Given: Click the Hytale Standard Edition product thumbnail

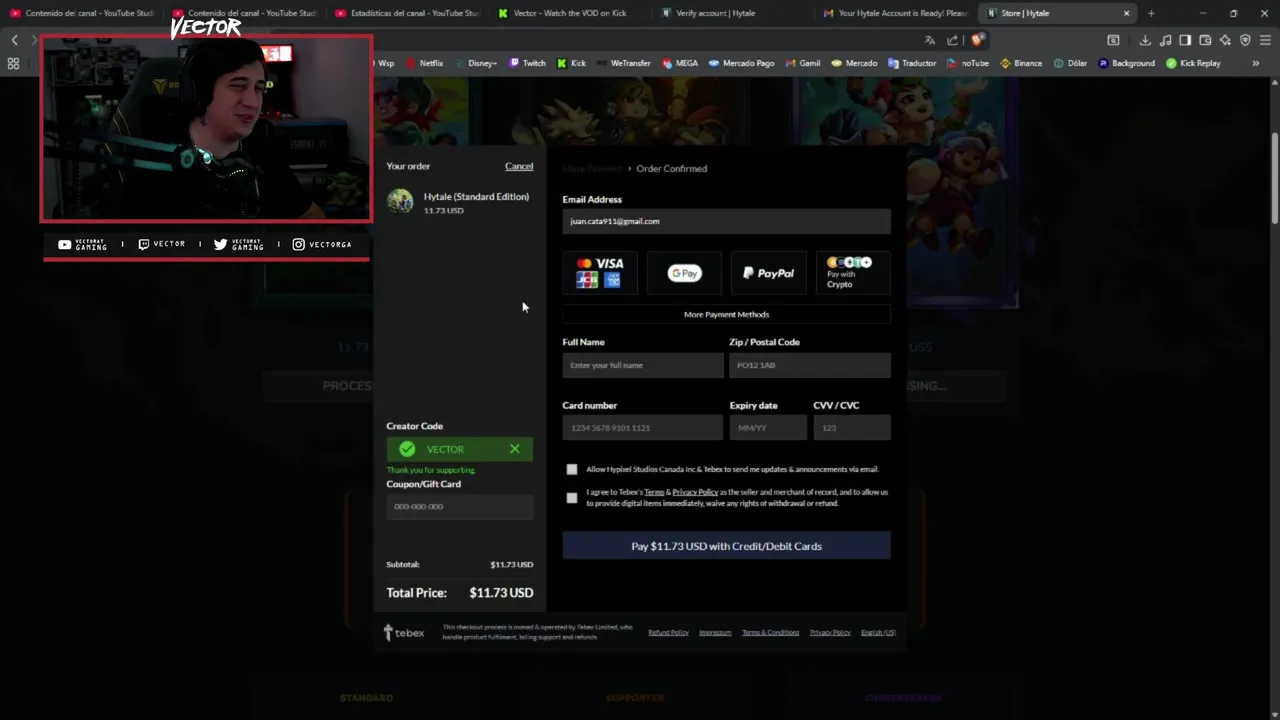Looking at the screenshot, I should coord(400,201).
